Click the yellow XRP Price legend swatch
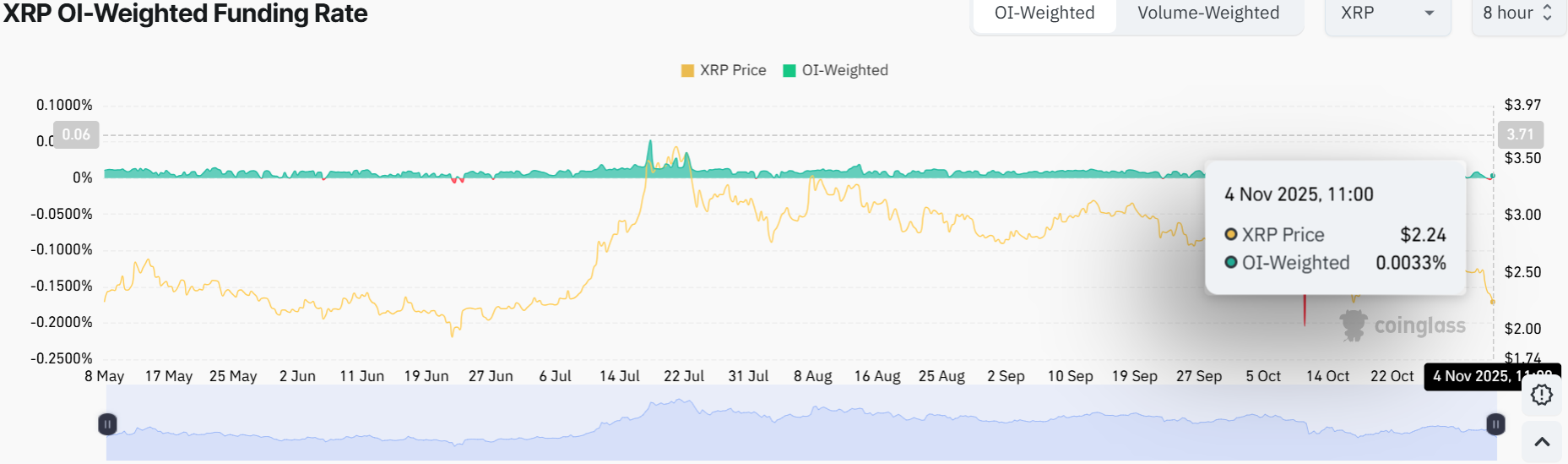 (687, 70)
